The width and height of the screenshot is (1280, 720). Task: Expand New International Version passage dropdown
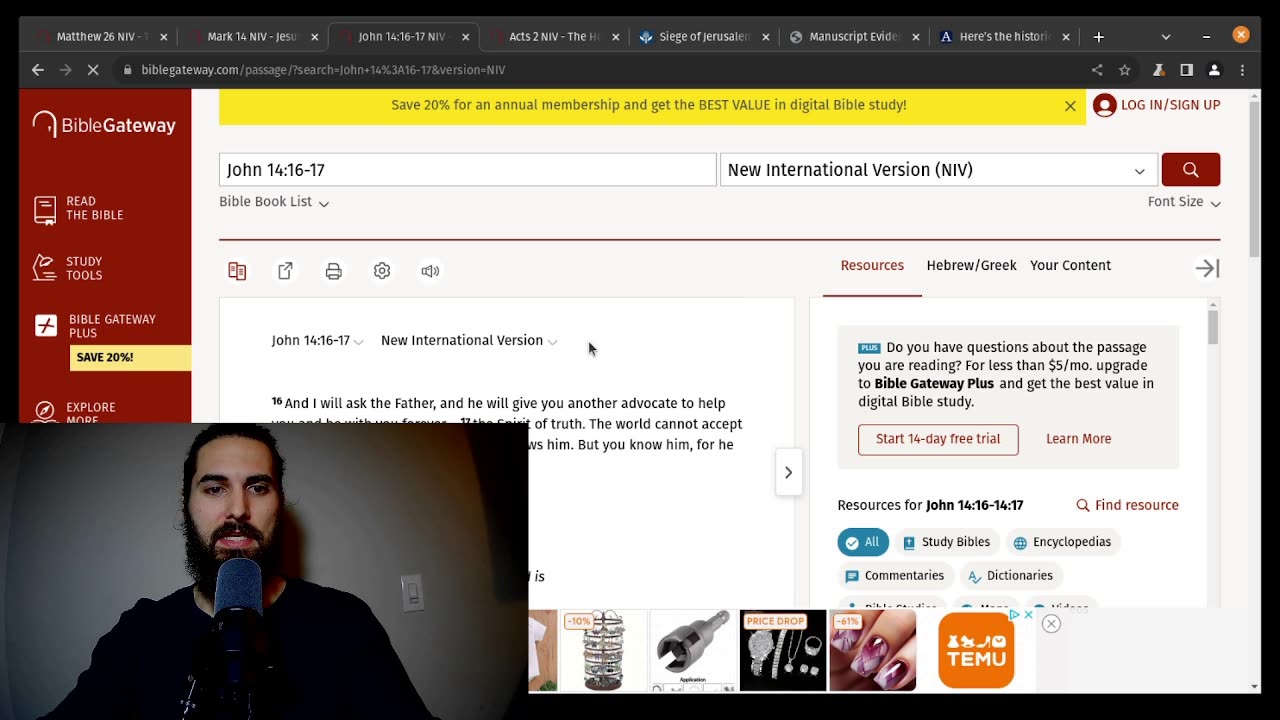[469, 341]
